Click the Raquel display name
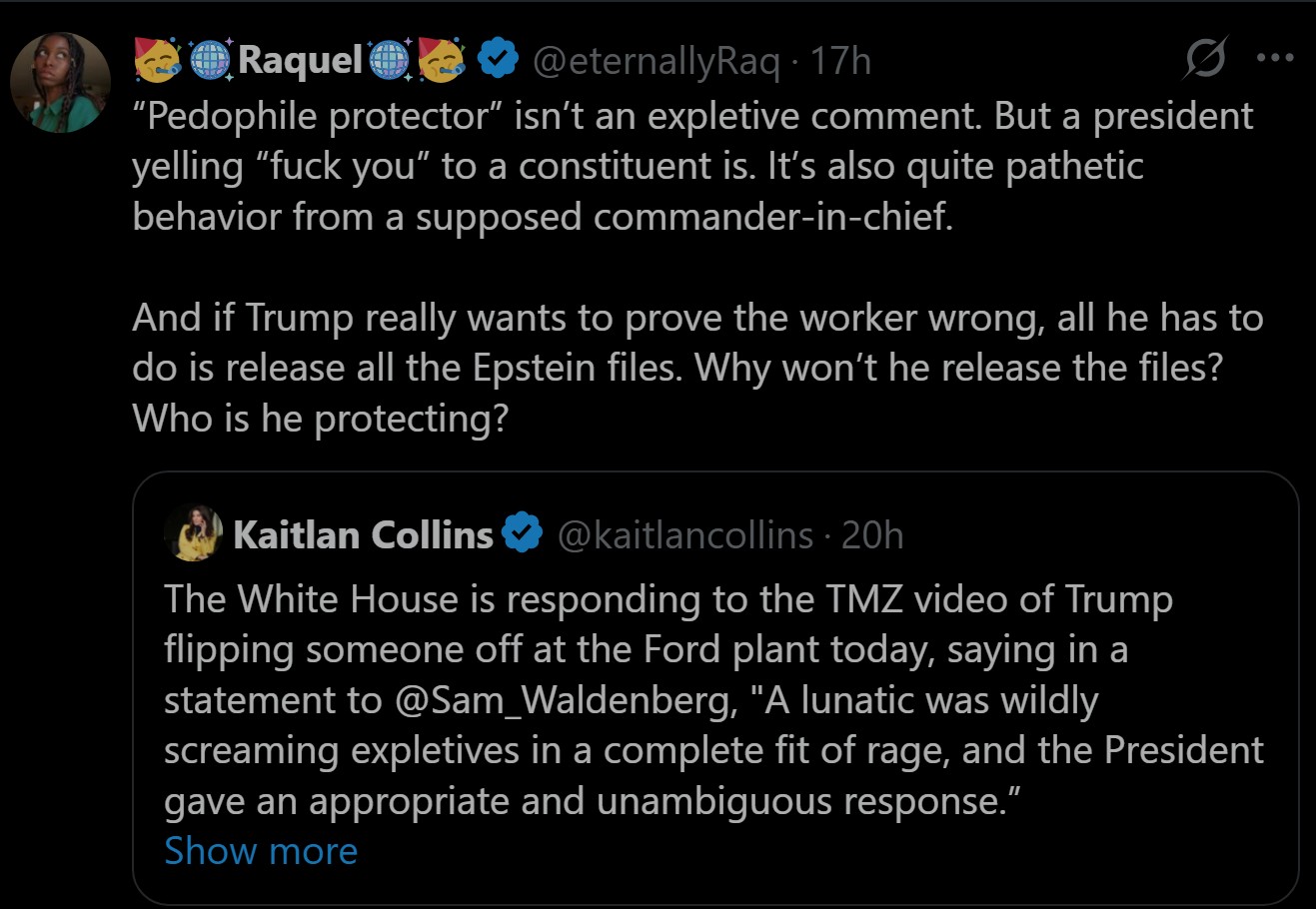1316x909 pixels. 301,62
